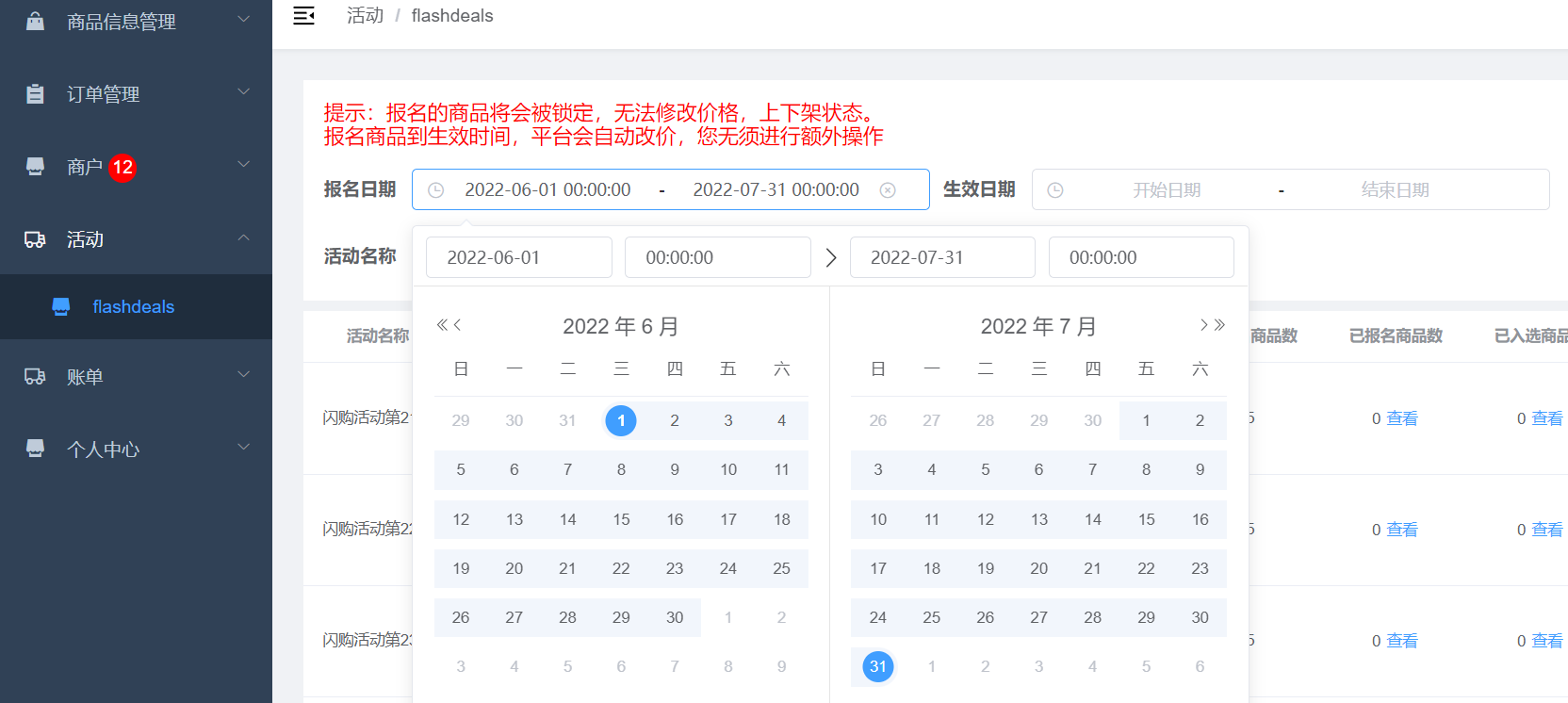The height and width of the screenshot is (703, 1568).
Task: Click the 已报名商品数 column header
Action: pos(1396,335)
